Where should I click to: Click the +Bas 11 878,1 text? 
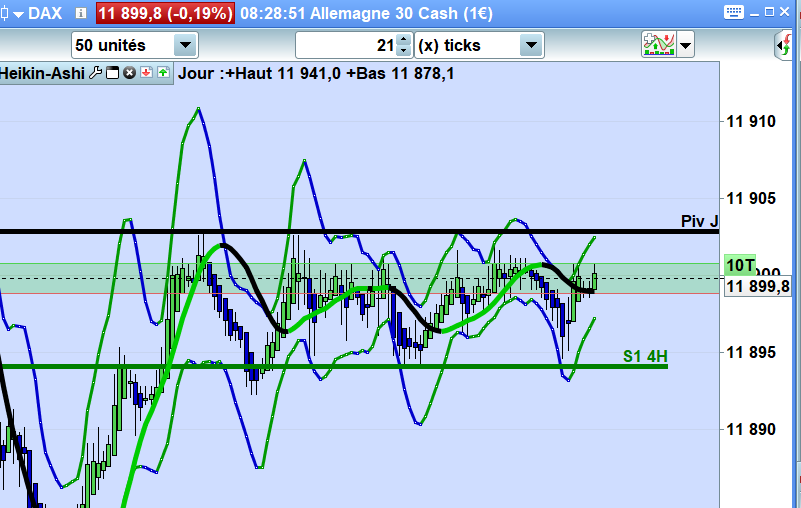[400, 74]
